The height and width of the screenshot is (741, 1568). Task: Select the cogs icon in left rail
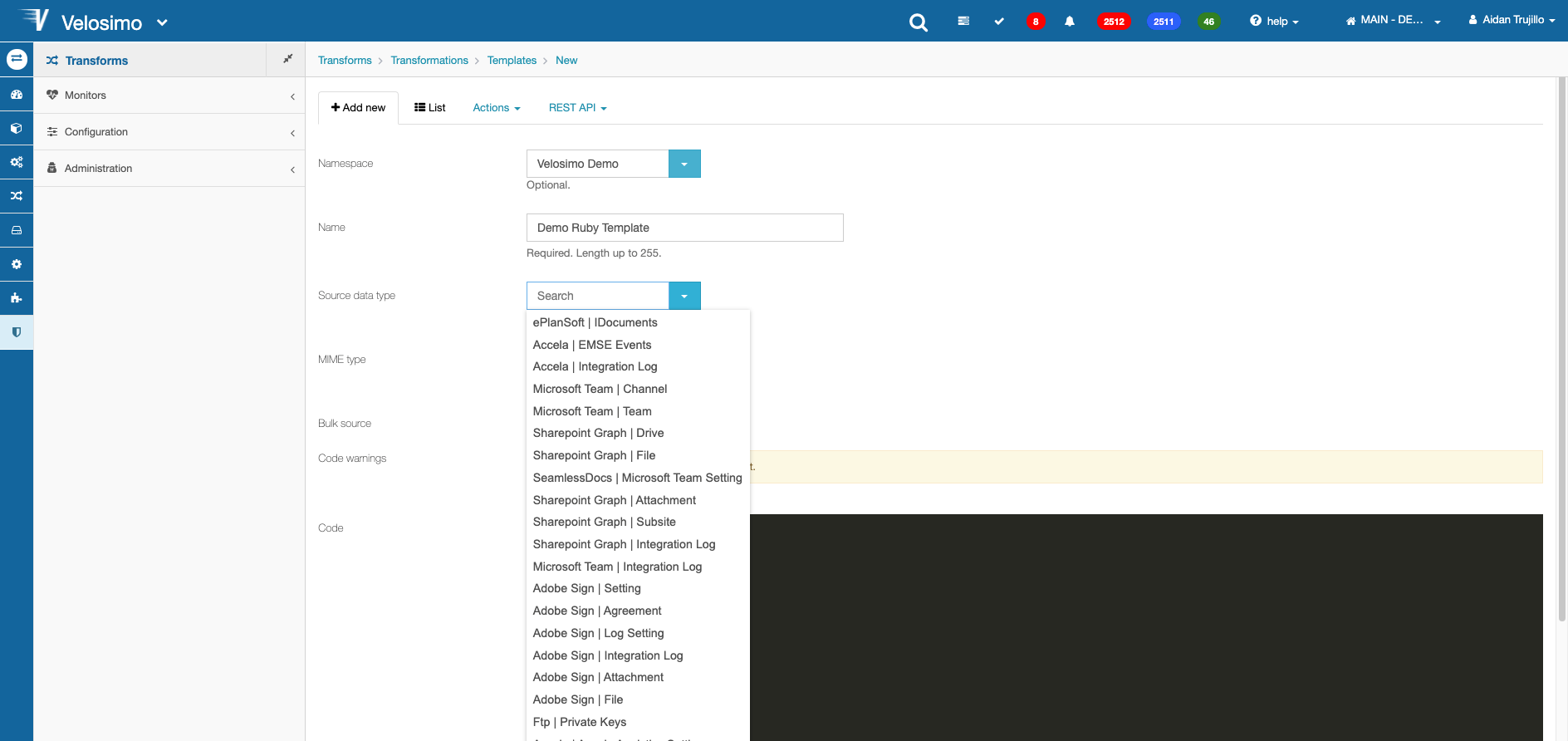point(17,162)
